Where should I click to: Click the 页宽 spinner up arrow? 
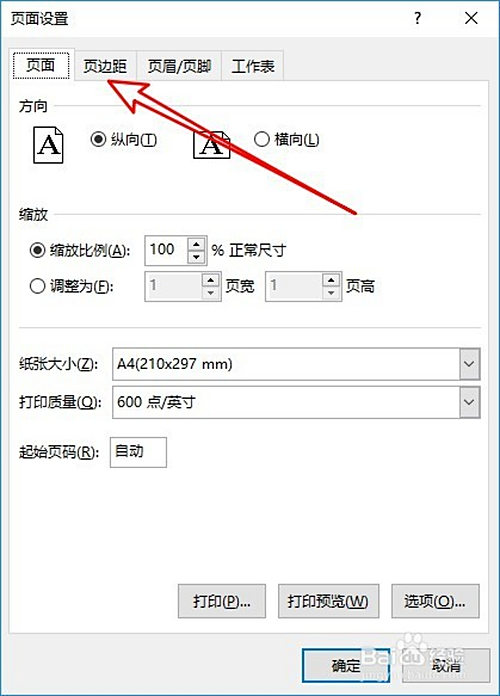click(x=210, y=280)
